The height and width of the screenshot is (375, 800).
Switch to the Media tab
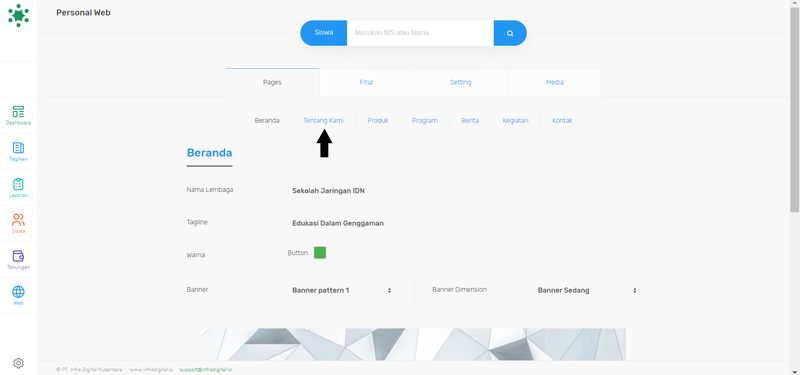(555, 82)
